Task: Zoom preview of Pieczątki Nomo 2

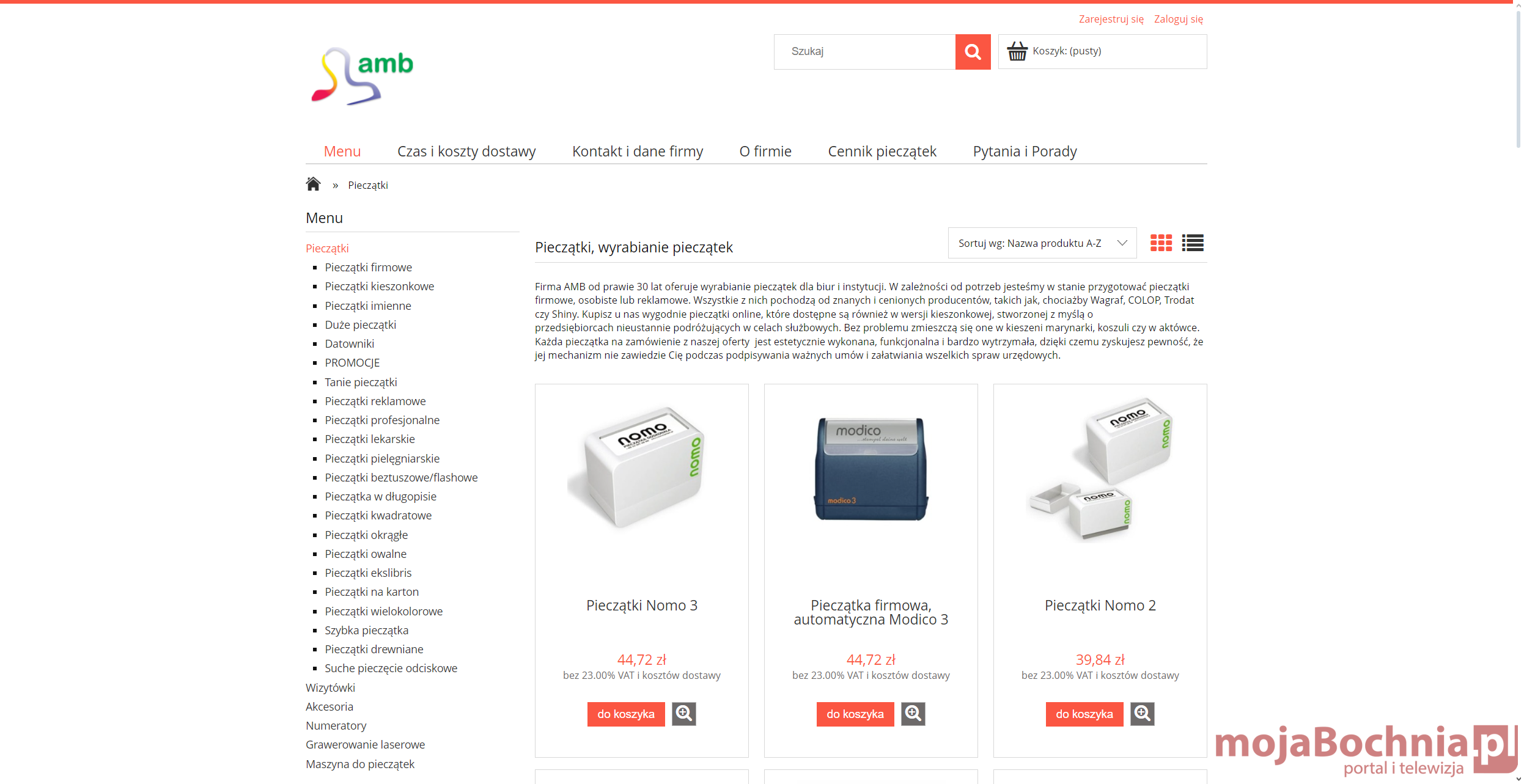Action: point(1142,714)
